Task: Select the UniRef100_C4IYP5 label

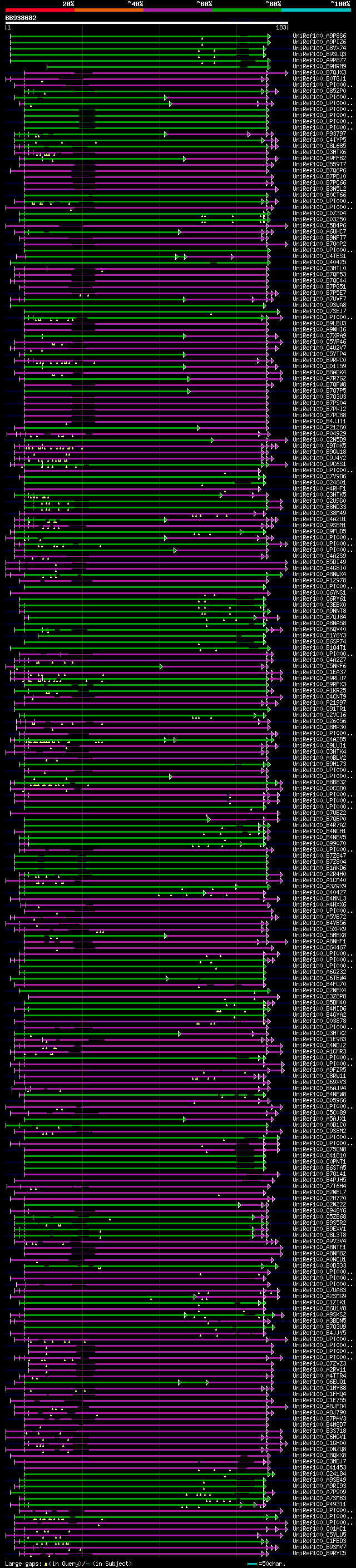Action: click(319, 140)
